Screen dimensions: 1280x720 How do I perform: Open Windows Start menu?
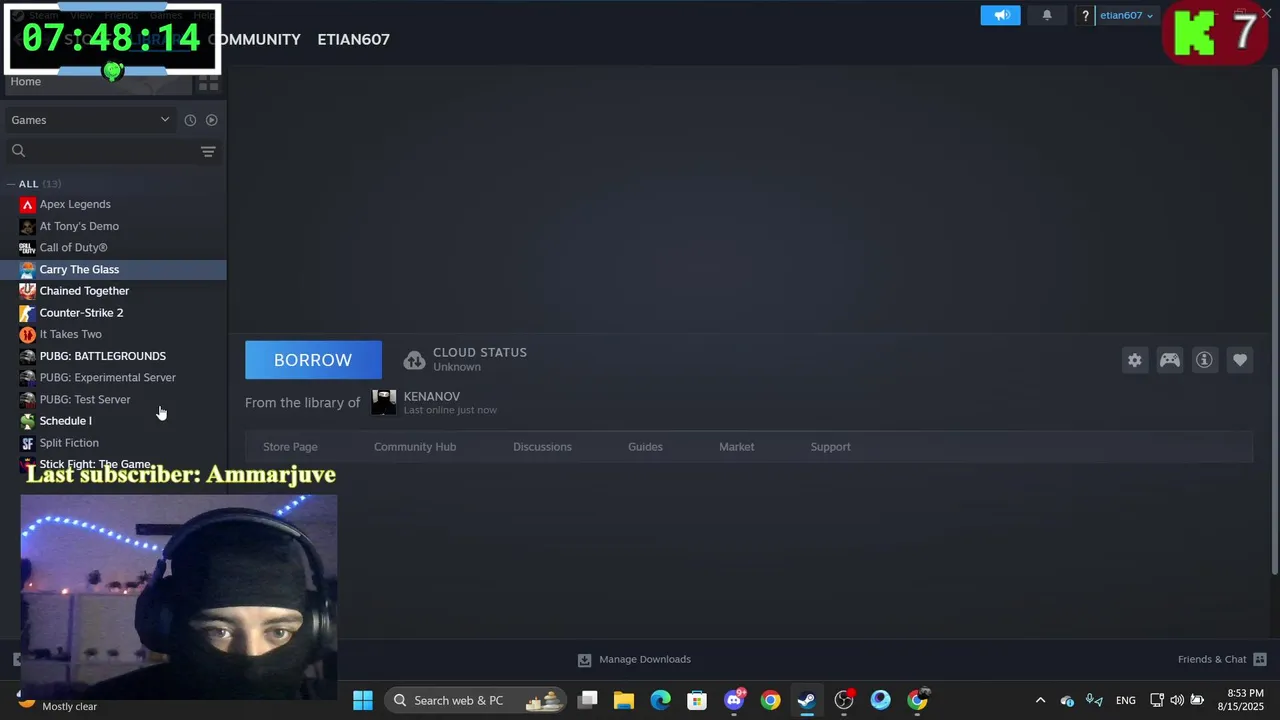click(x=363, y=700)
